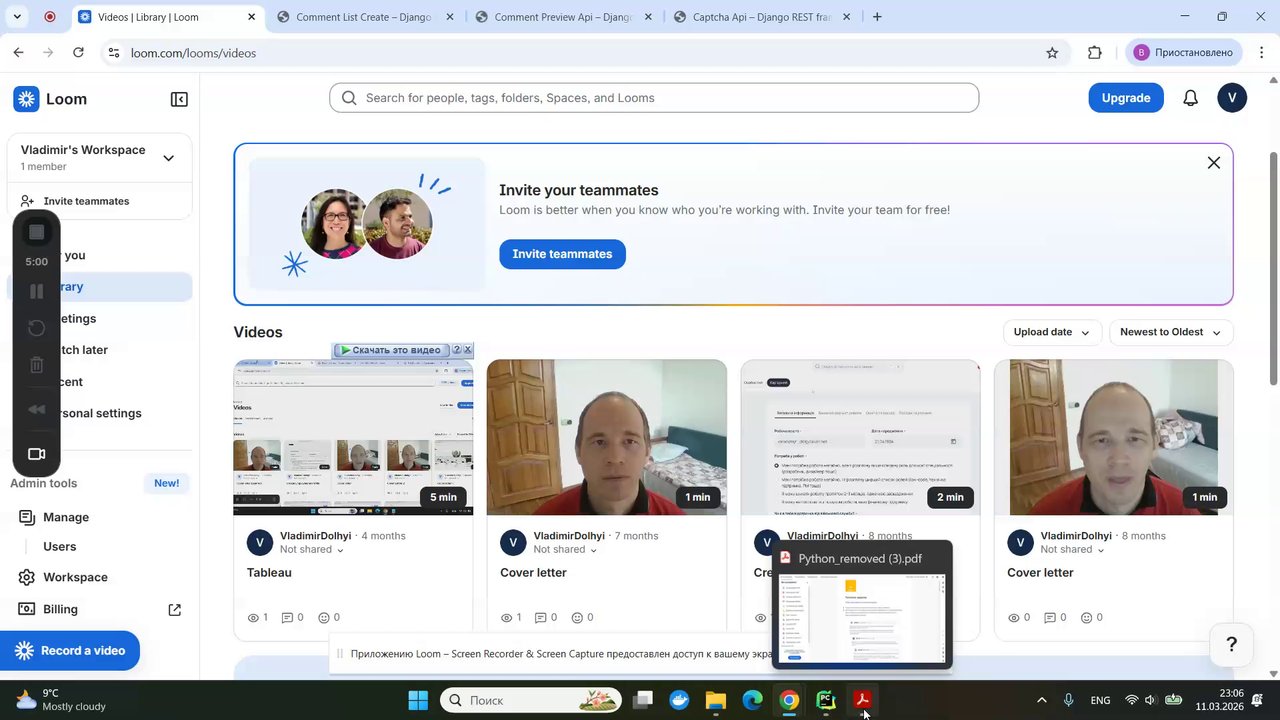Open Newest to Oldest dropdown
1280x720 pixels.
click(x=1170, y=332)
